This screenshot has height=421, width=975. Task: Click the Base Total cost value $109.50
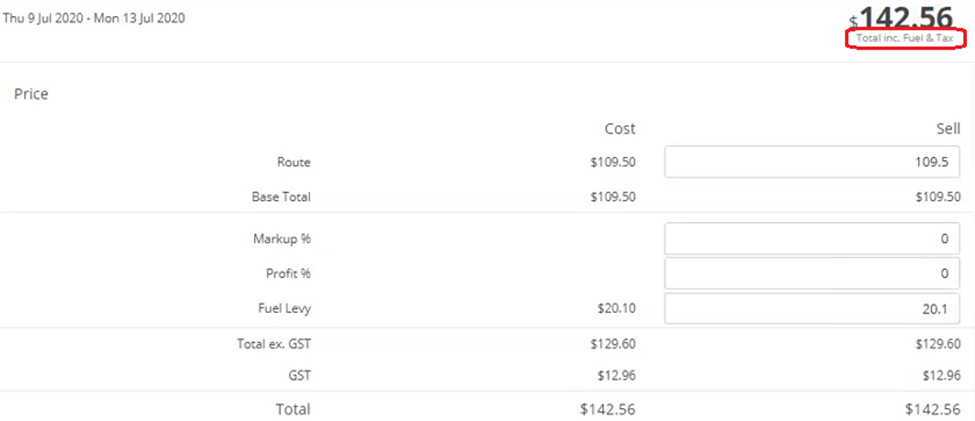click(x=613, y=197)
